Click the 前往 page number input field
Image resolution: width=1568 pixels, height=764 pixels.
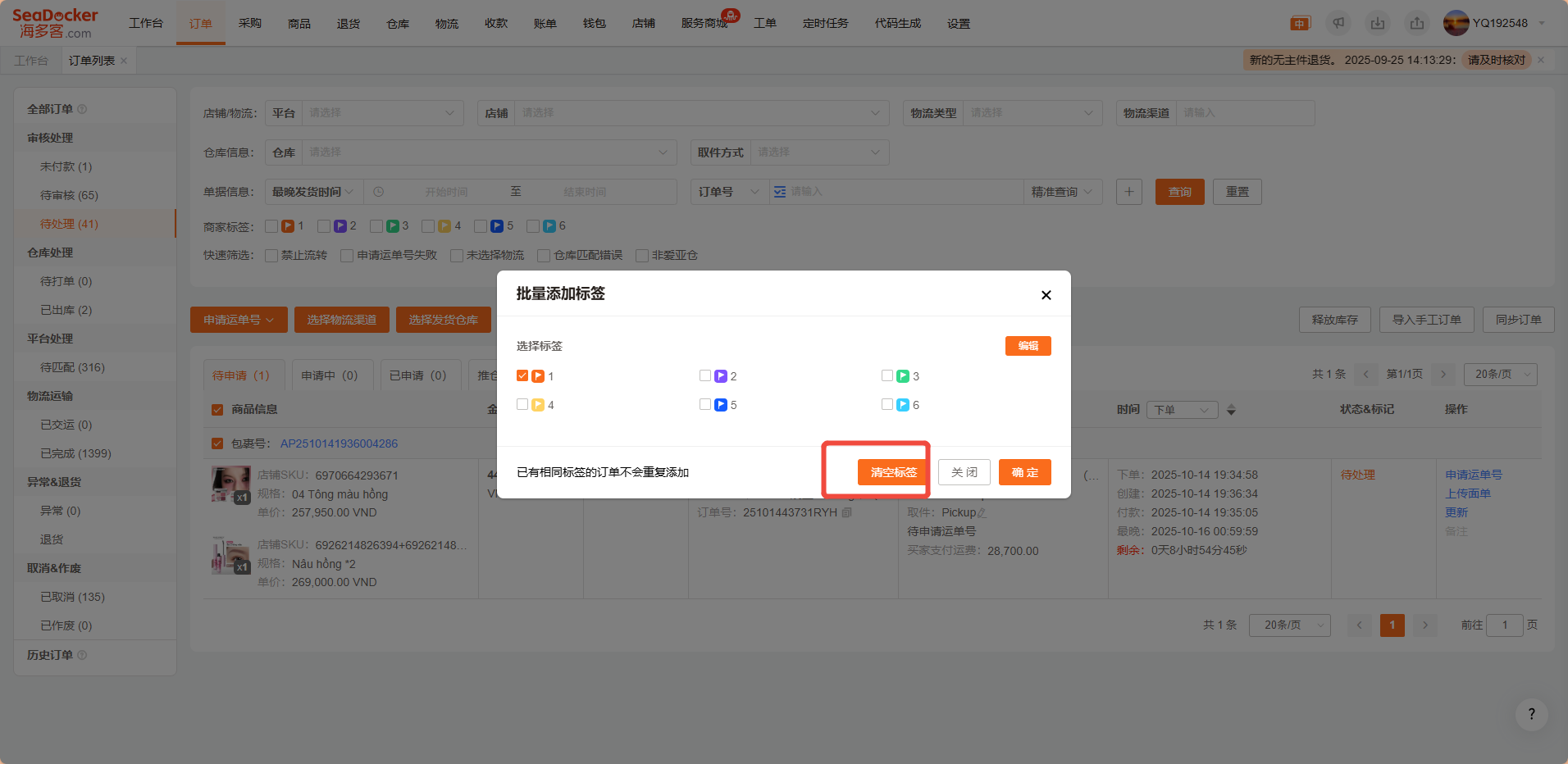[1504, 625]
